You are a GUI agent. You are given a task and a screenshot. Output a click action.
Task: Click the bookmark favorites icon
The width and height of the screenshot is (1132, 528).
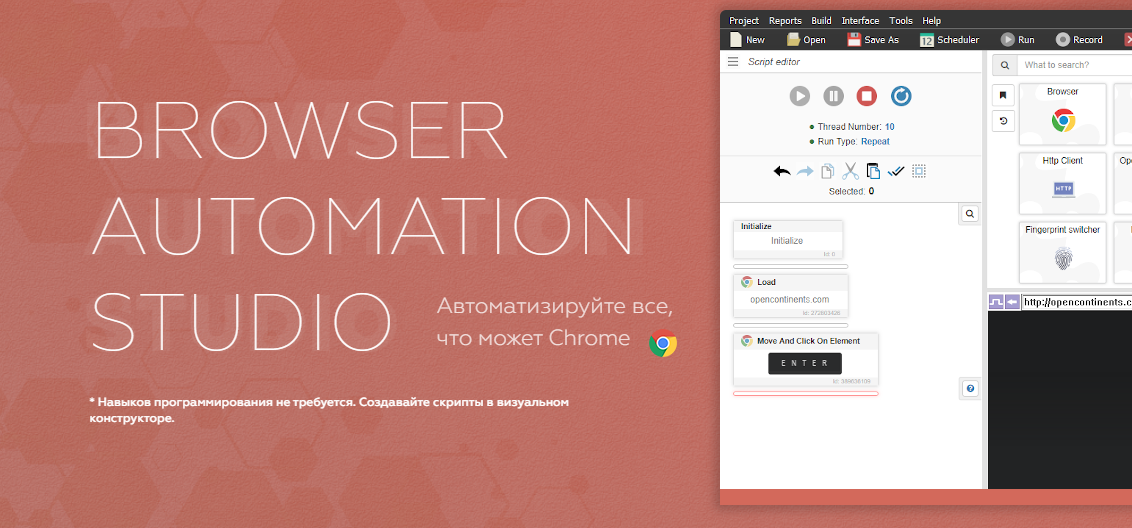(x=1003, y=95)
